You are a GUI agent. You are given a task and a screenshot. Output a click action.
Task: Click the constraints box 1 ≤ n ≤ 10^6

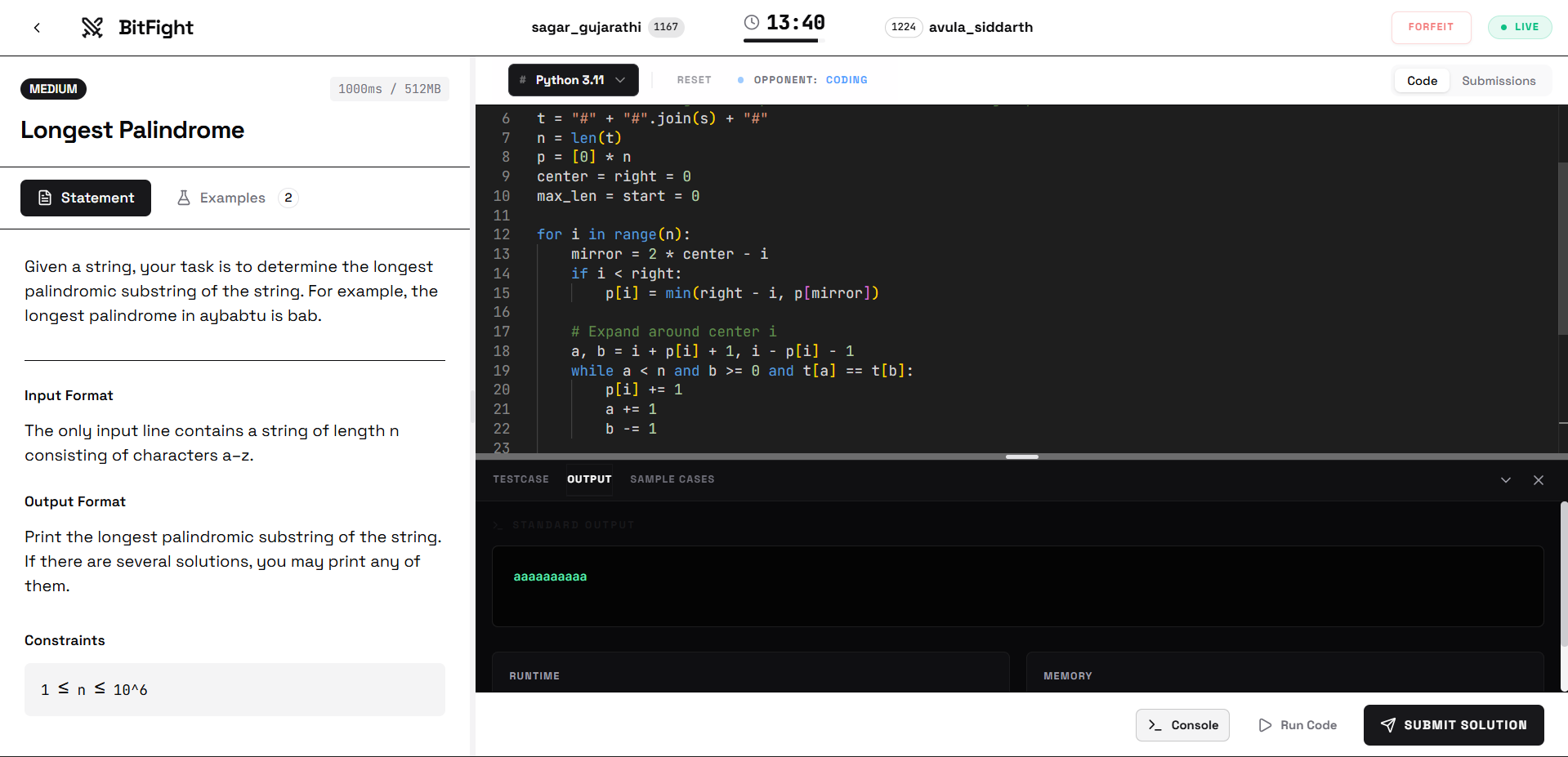point(235,689)
